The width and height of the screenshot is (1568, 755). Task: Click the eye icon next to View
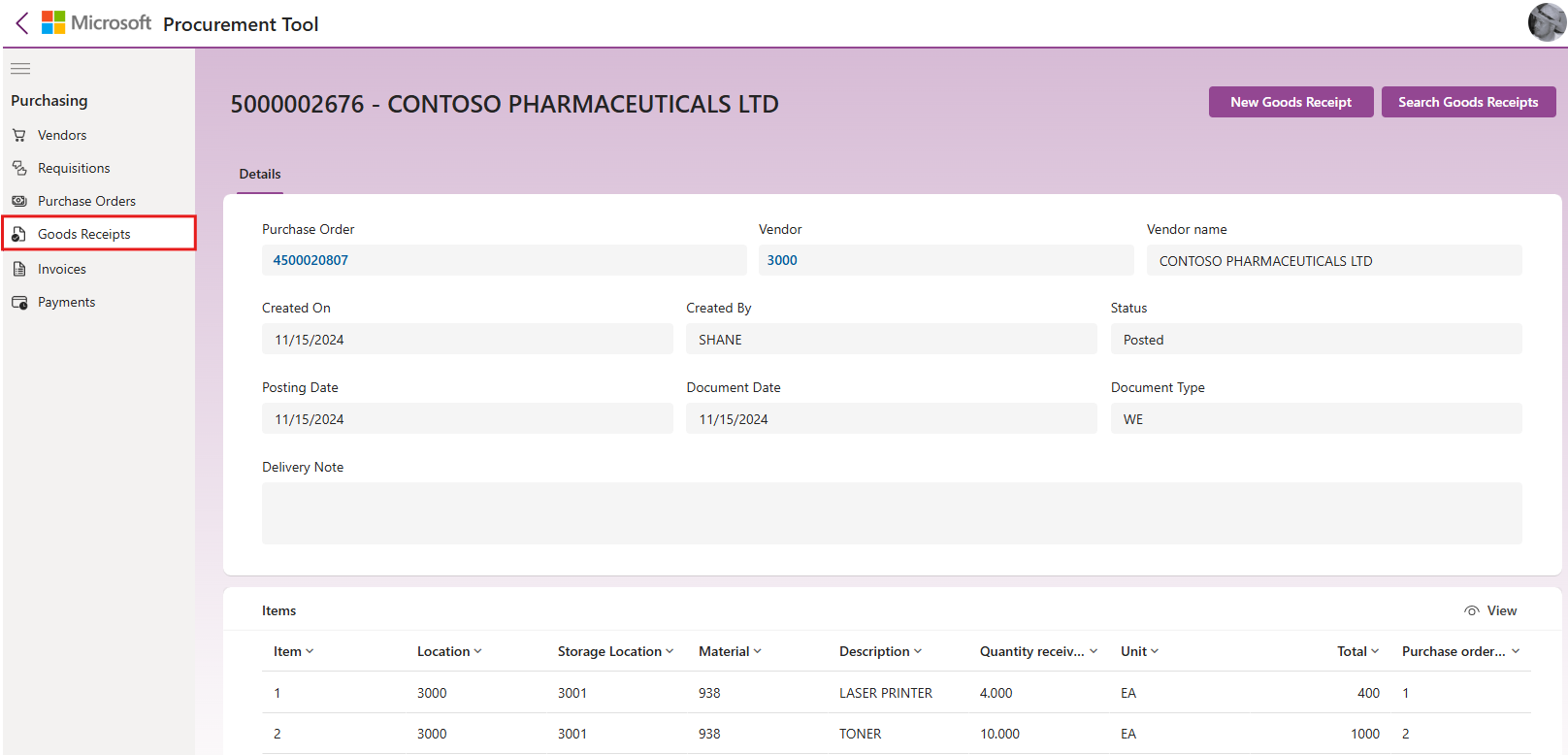pos(1472,610)
